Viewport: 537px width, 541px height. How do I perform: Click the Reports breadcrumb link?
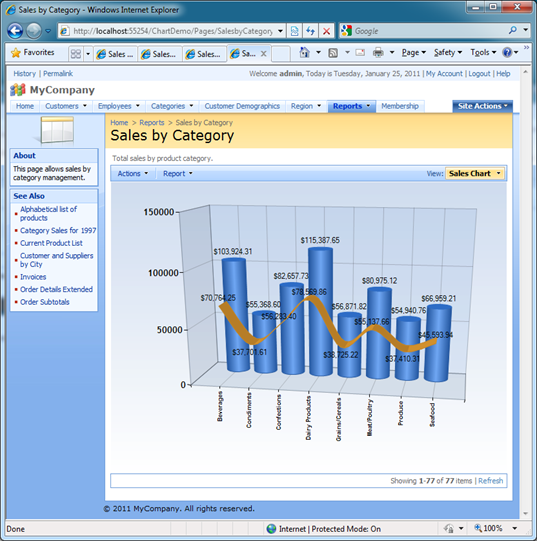(152, 122)
